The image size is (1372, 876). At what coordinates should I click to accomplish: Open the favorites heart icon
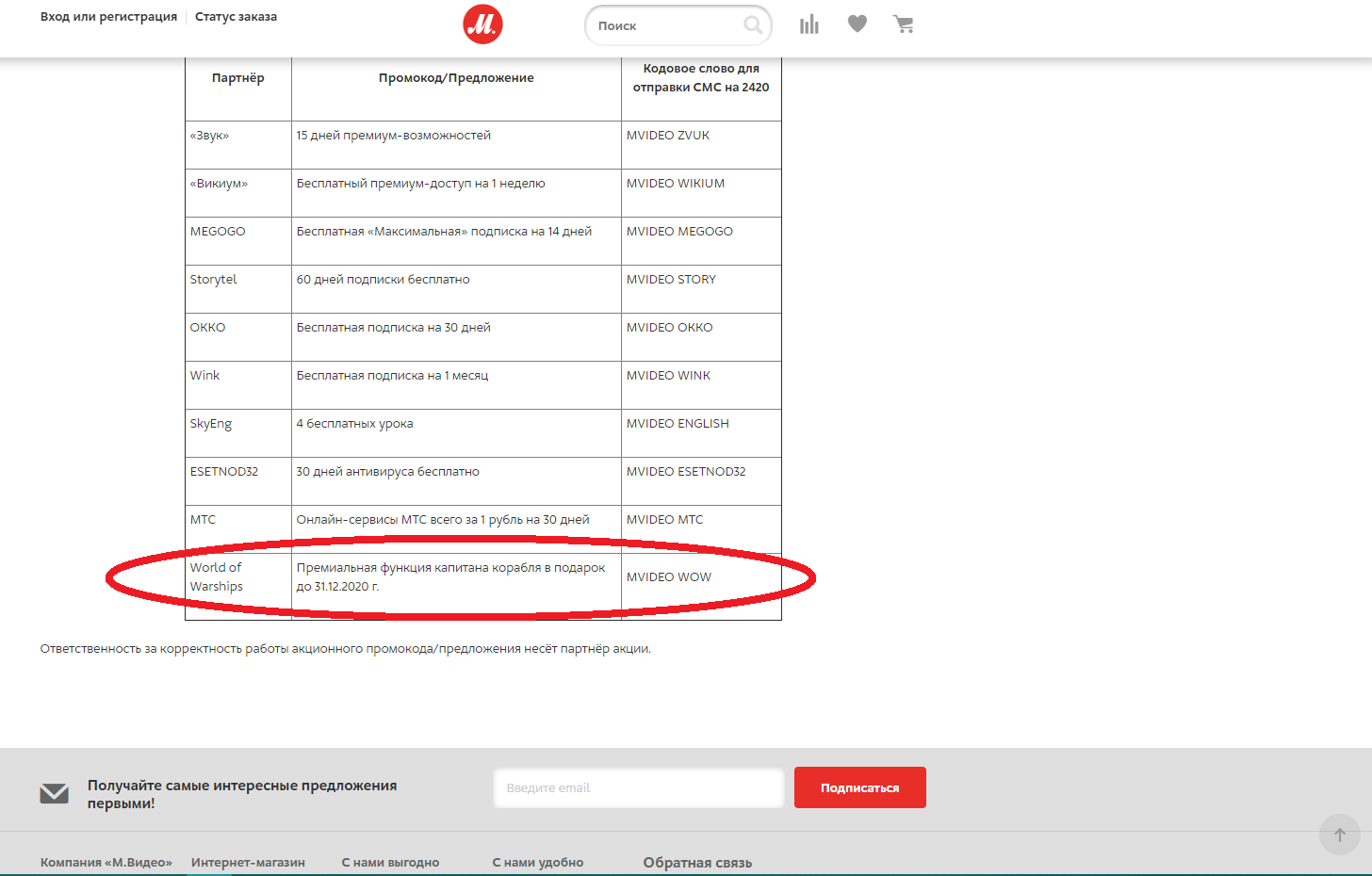(857, 24)
